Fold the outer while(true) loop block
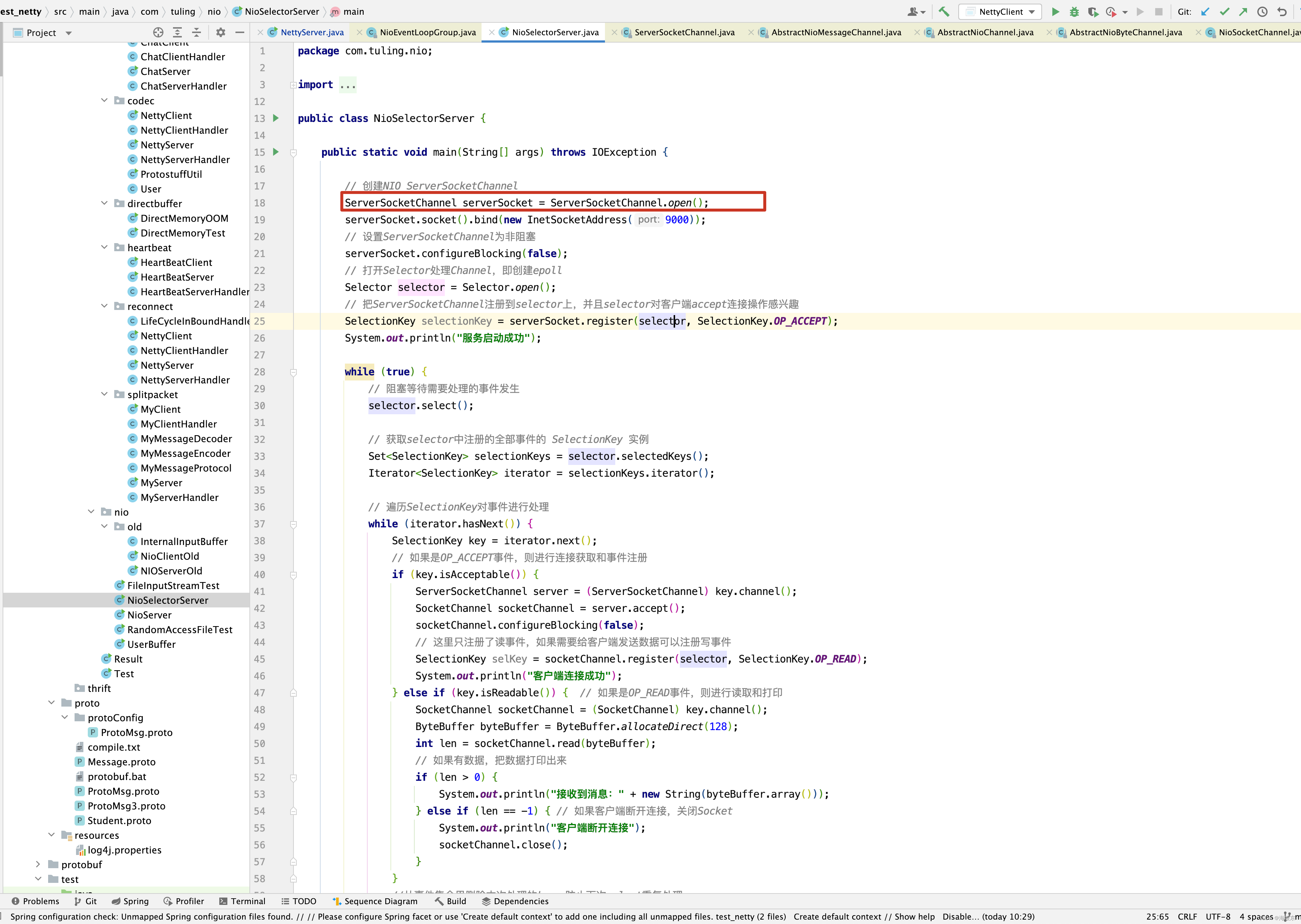This screenshot has width=1301, height=924. click(x=294, y=372)
